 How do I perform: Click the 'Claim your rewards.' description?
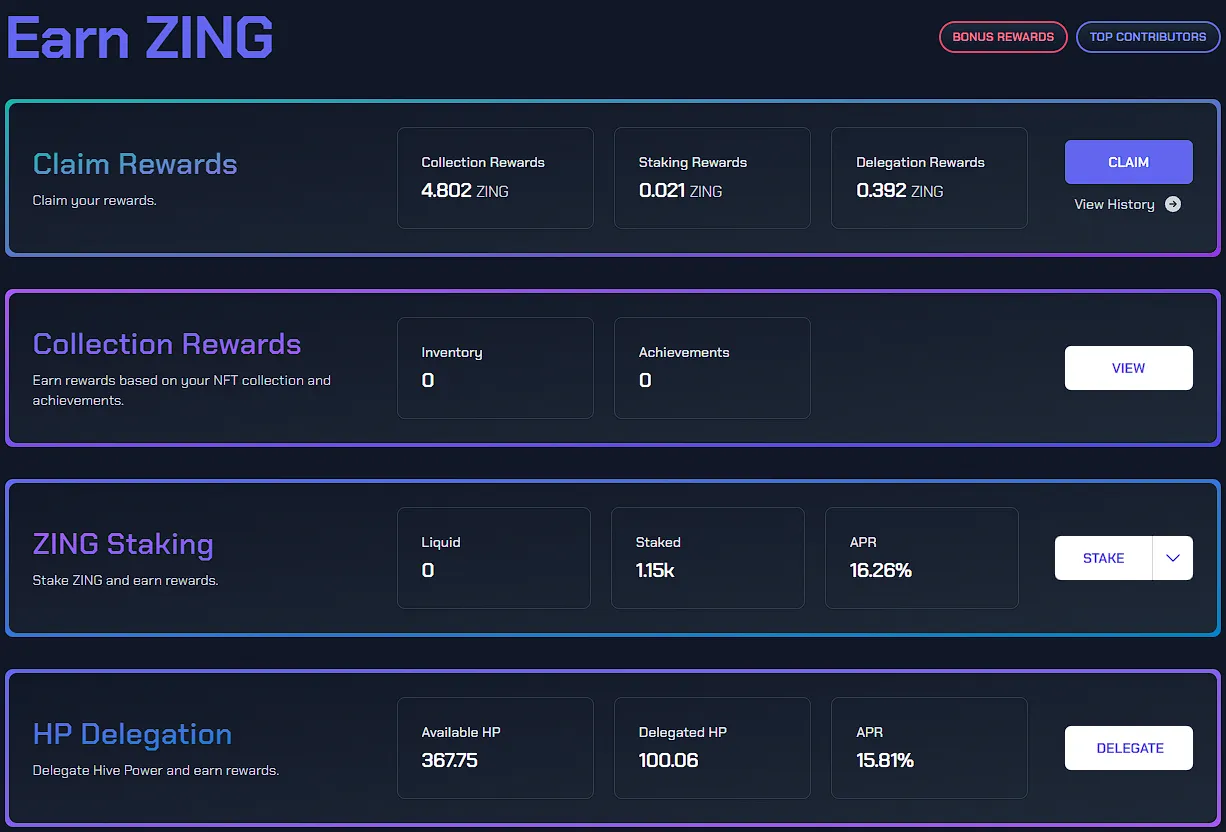pyautogui.click(x=95, y=200)
